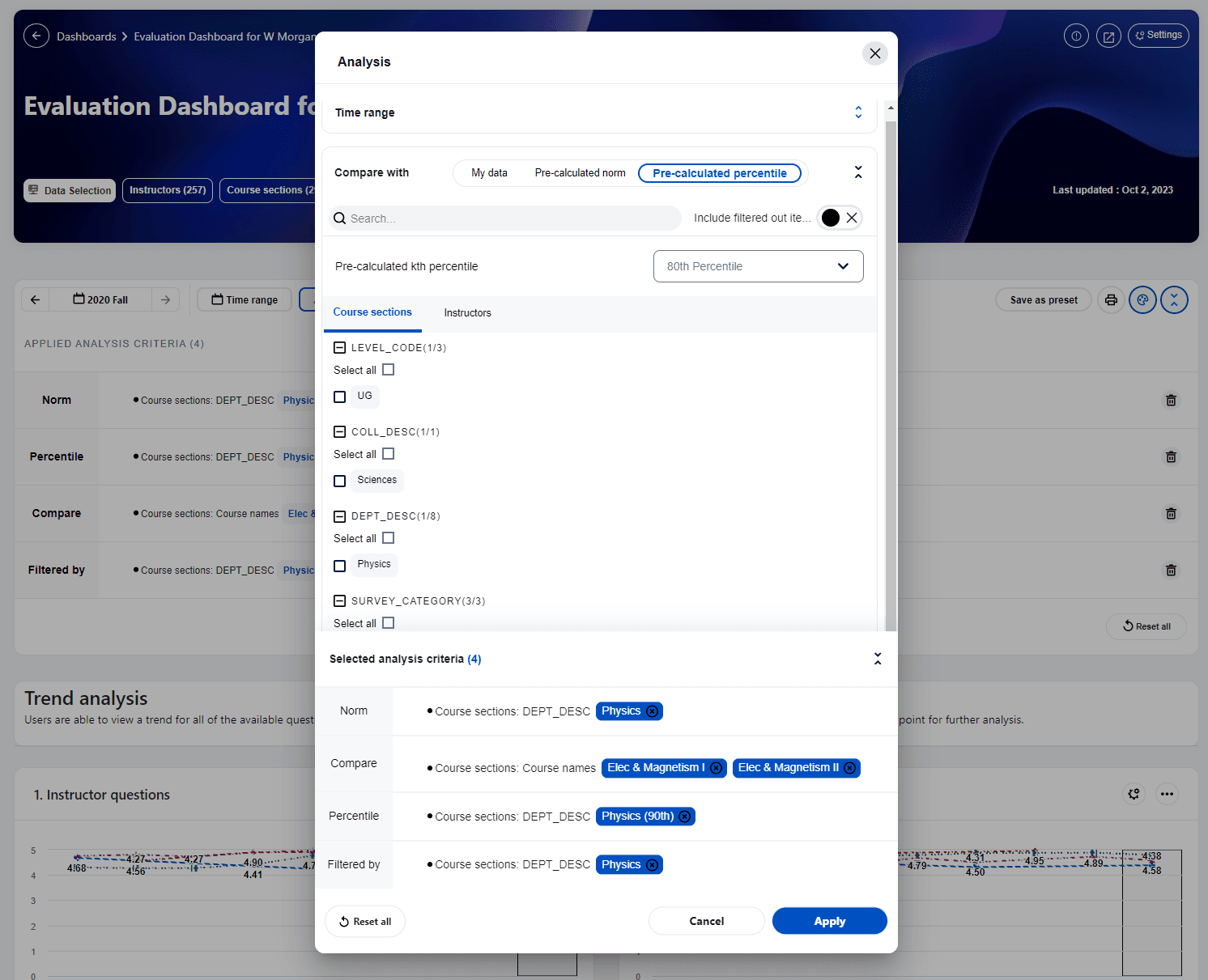Click Save as preset

[1044, 300]
